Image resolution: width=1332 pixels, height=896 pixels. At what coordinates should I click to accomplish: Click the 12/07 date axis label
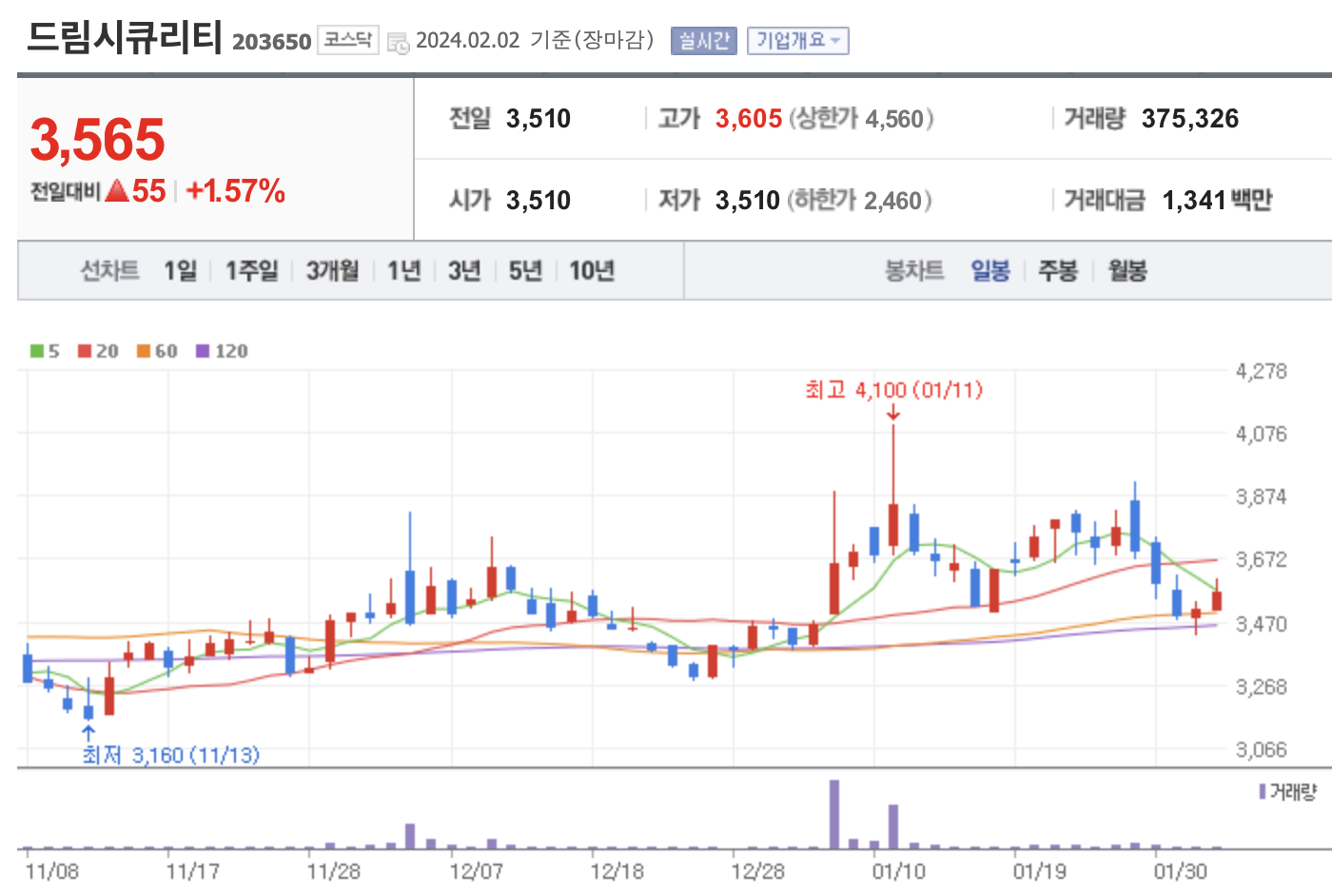476,871
